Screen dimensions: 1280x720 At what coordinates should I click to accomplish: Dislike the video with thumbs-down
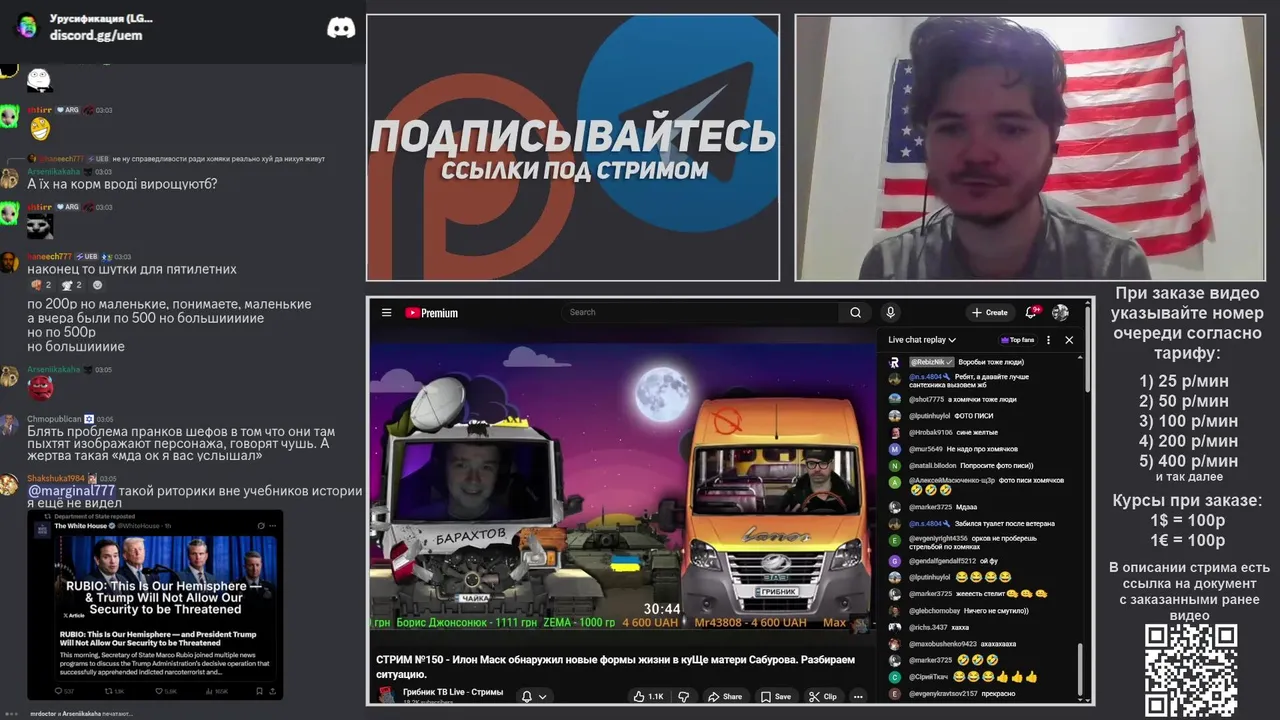[684, 696]
